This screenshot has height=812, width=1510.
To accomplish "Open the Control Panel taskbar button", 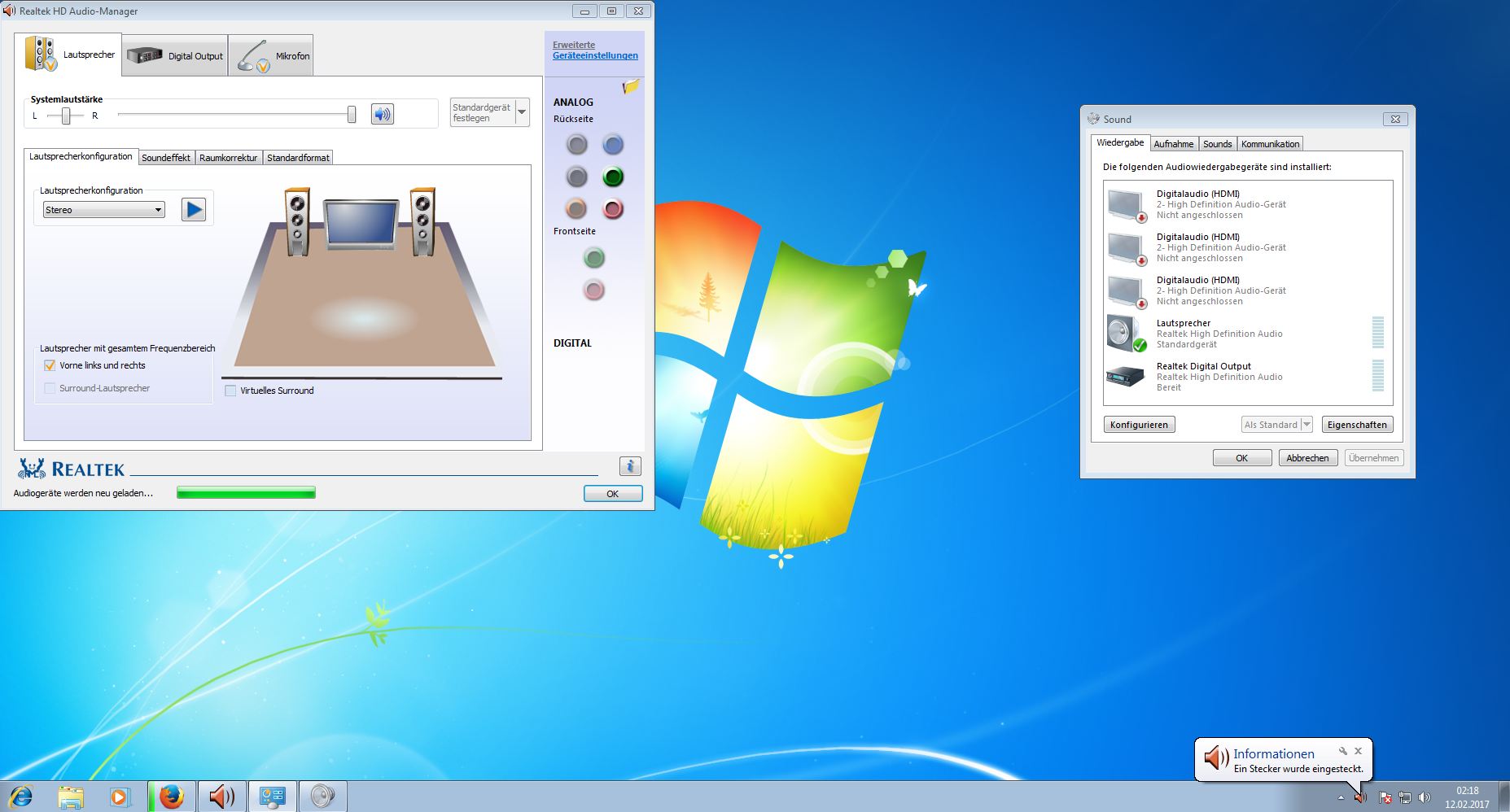I will pos(272,797).
